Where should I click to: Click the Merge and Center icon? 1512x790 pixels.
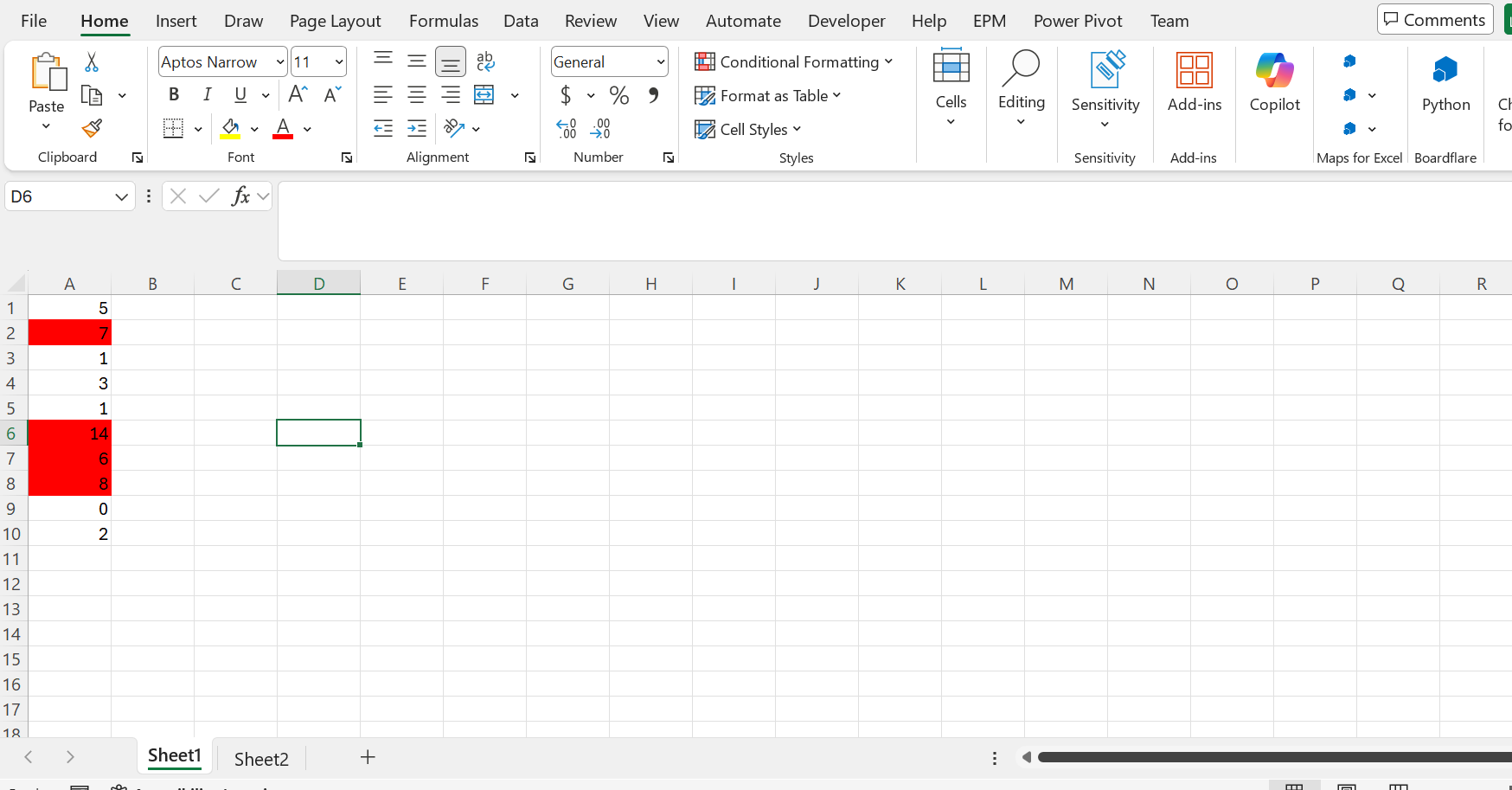(x=484, y=95)
